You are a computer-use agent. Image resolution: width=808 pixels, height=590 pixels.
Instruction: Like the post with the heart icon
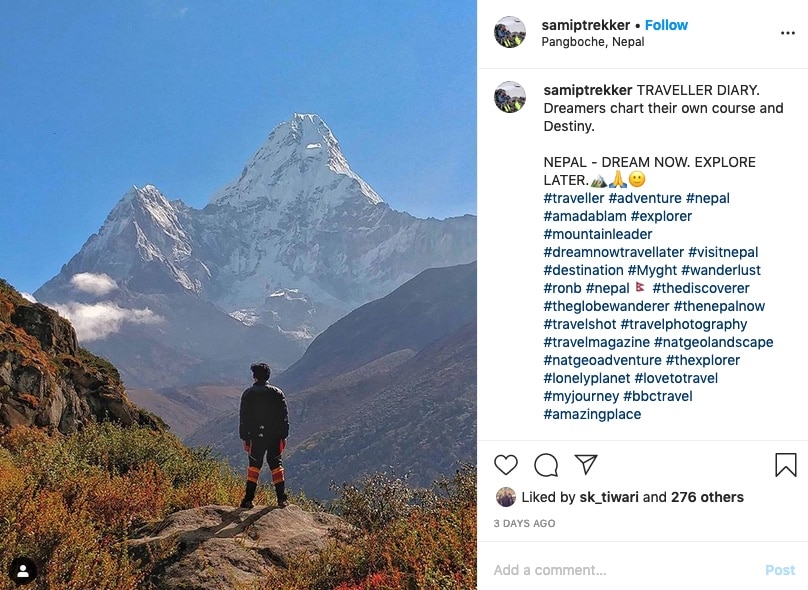(506, 465)
